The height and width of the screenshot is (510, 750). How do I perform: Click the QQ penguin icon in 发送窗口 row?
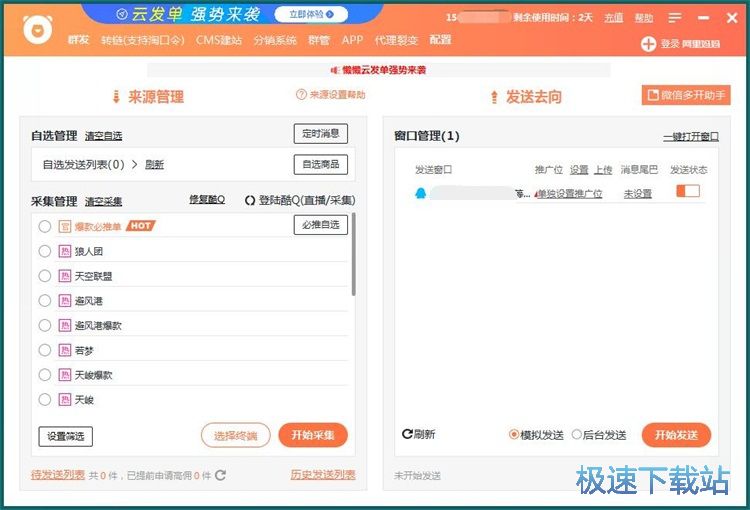click(420, 193)
